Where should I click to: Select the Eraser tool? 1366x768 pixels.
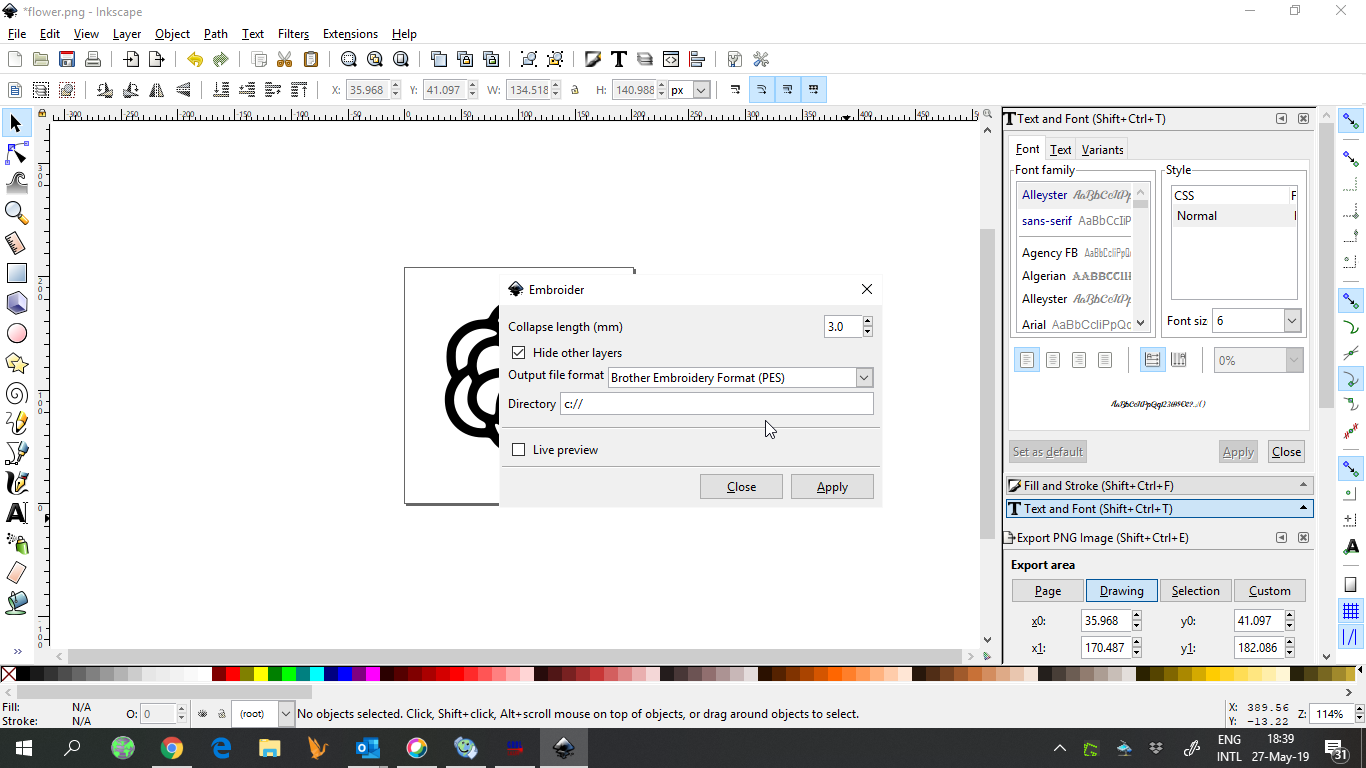(16, 573)
